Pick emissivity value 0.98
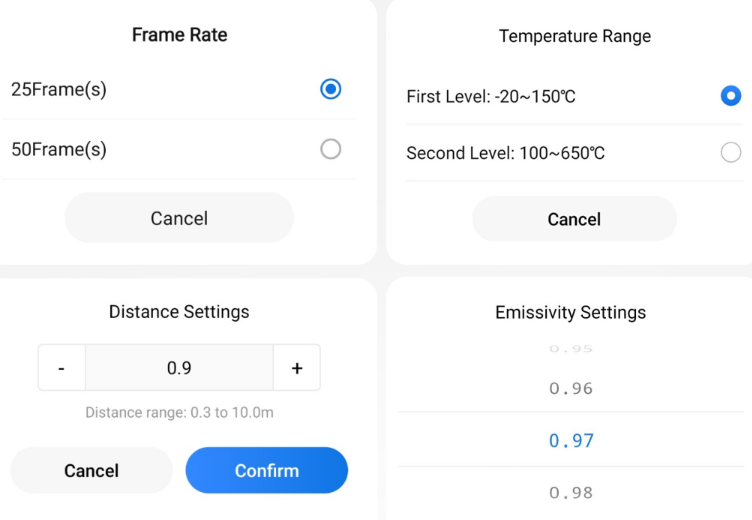The width and height of the screenshot is (752, 520). click(571, 492)
